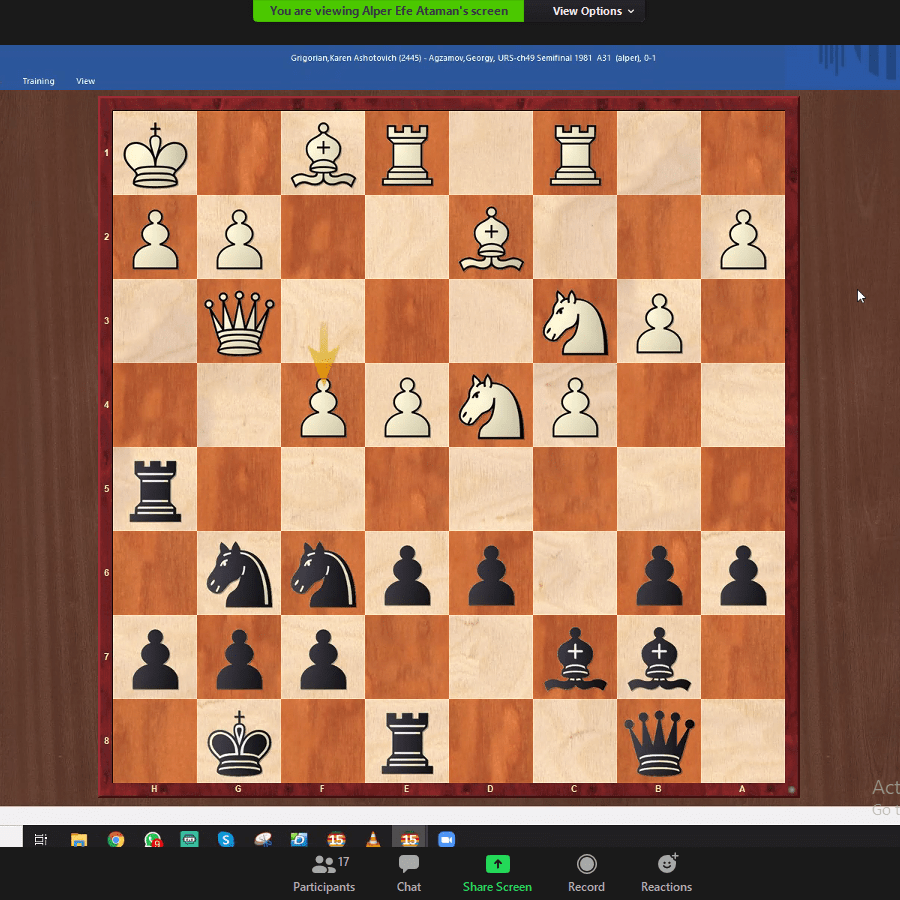Open Google Chrome from the taskbar
The width and height of the screenshot is (900, 900).
[116, 840]
